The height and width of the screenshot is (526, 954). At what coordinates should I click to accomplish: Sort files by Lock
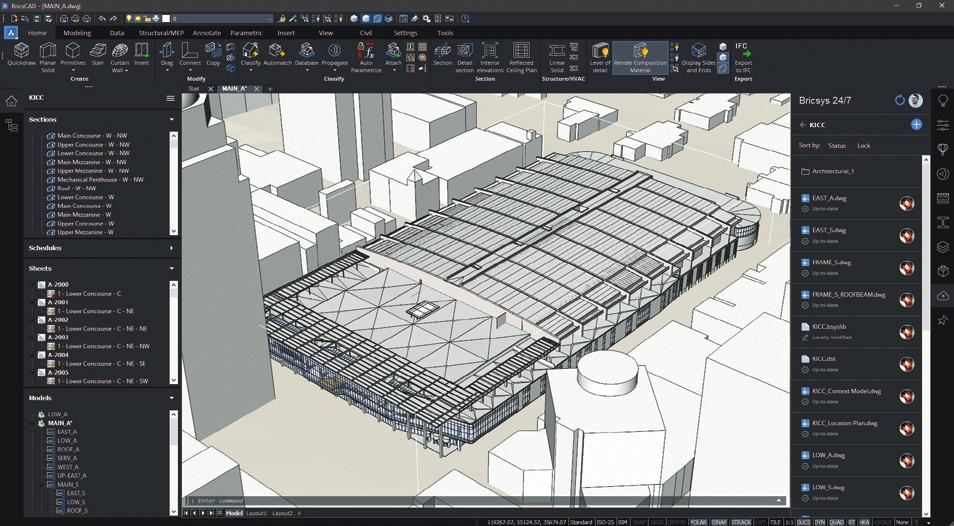pyautogui.click(x=864, y=146)
